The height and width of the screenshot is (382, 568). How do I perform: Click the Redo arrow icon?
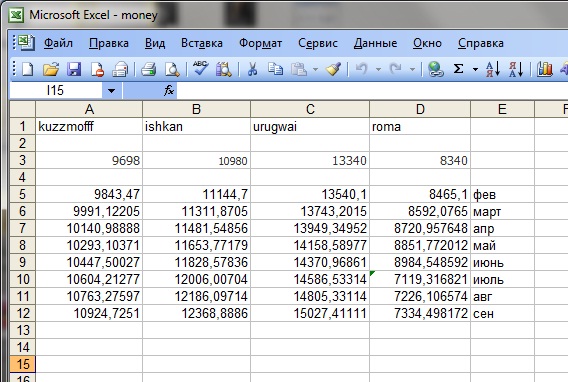tap(395, 68)
